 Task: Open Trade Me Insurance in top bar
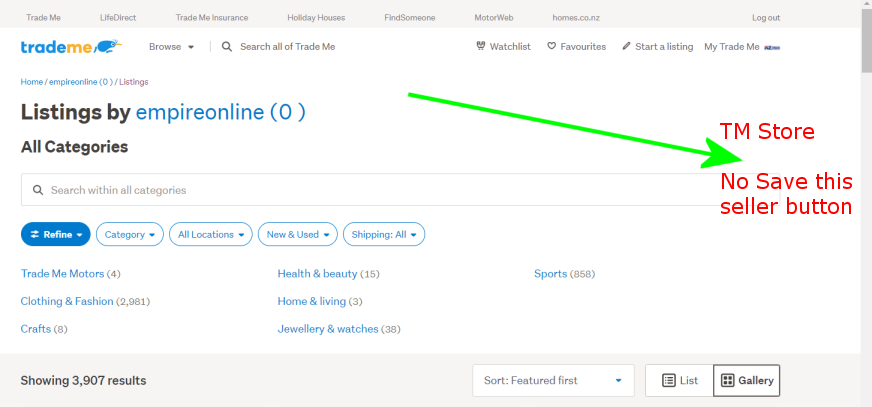211,18
